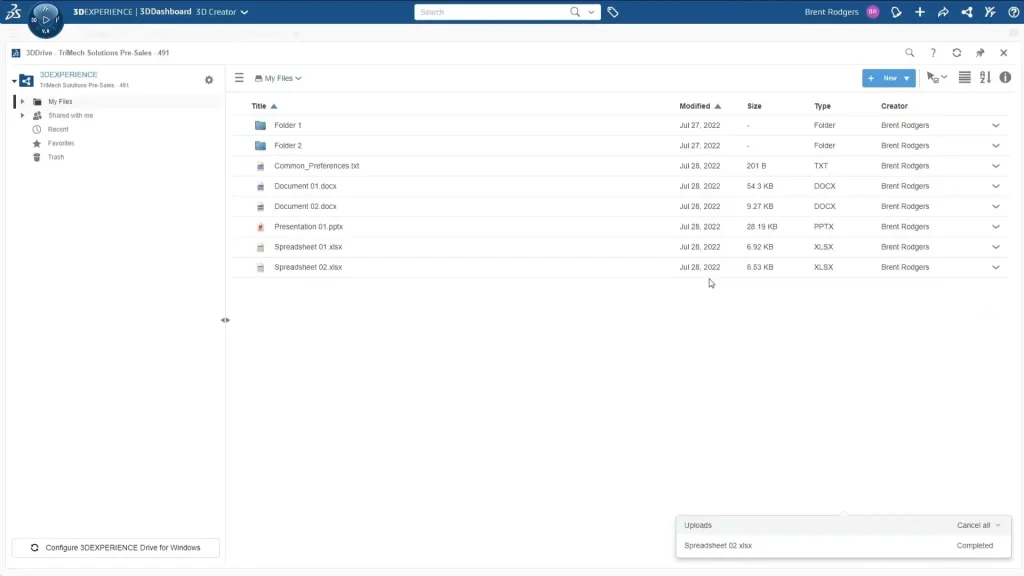Click Brent Rodgers name in top bar

click(x=831, y=12)
